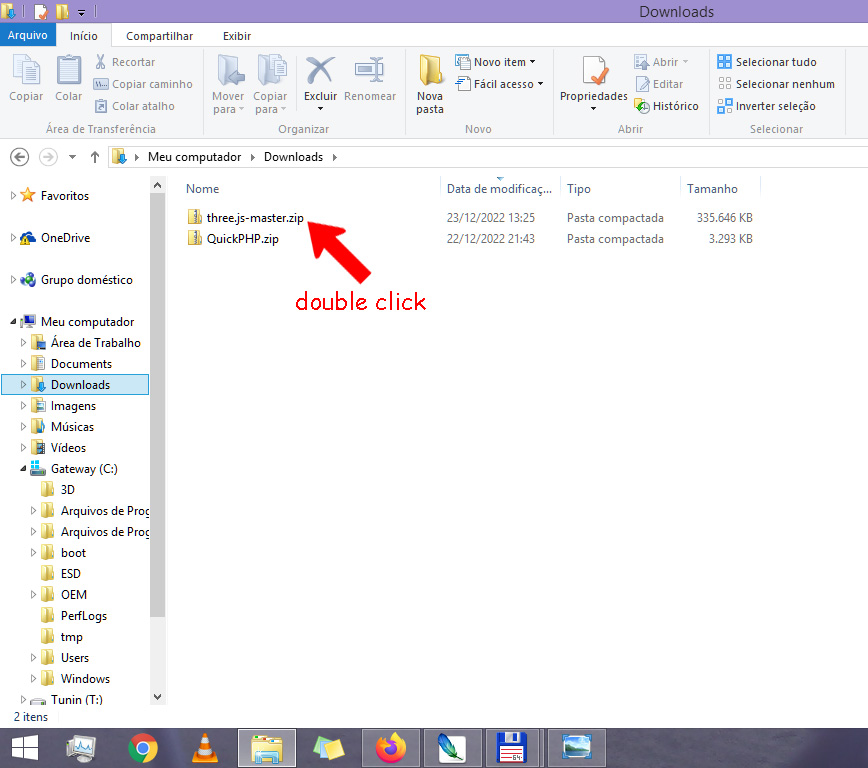Sort files by the Tamanho column header

click(x=712, y=188)
